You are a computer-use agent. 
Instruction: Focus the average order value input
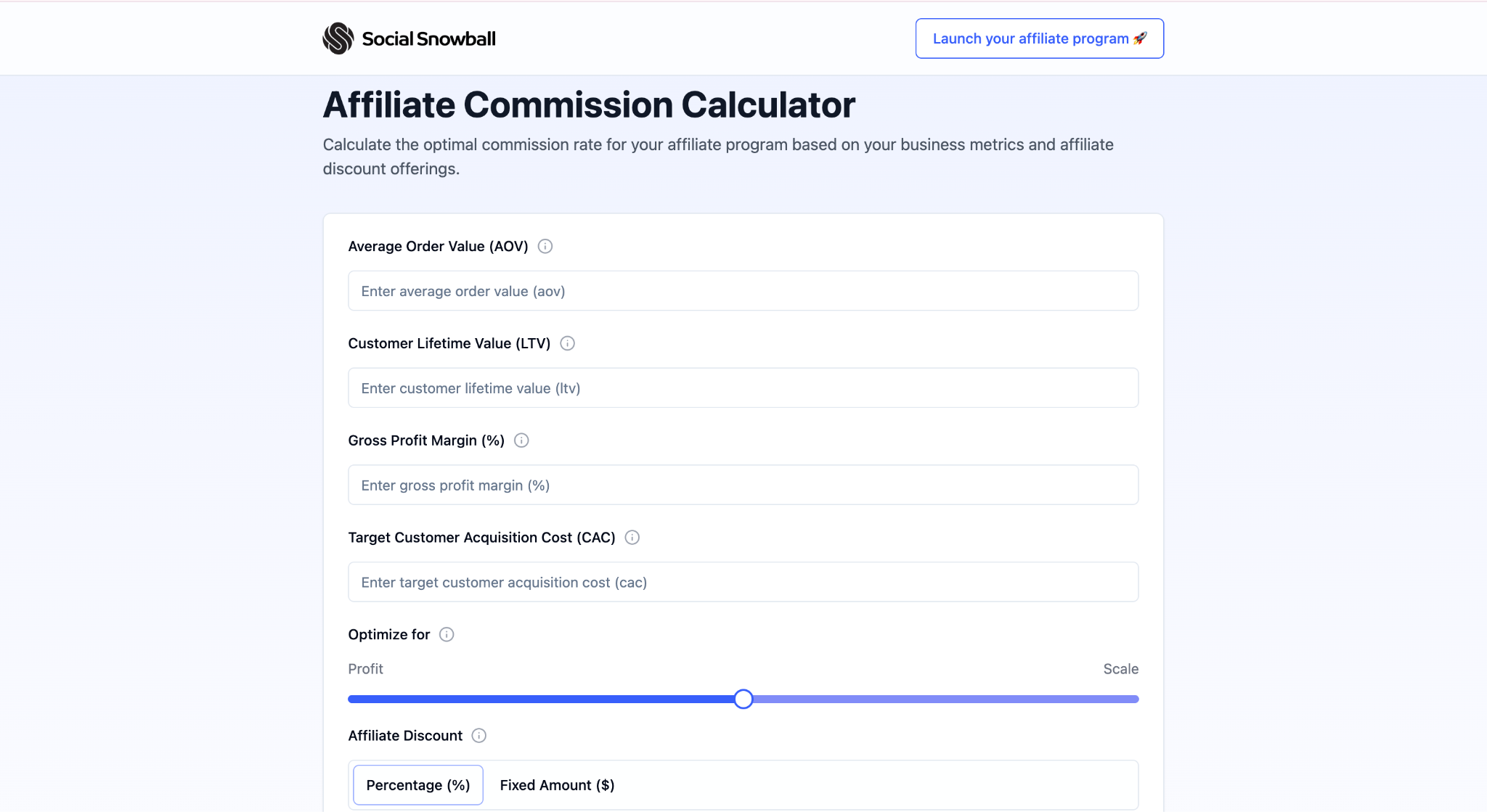coord(743,291)
